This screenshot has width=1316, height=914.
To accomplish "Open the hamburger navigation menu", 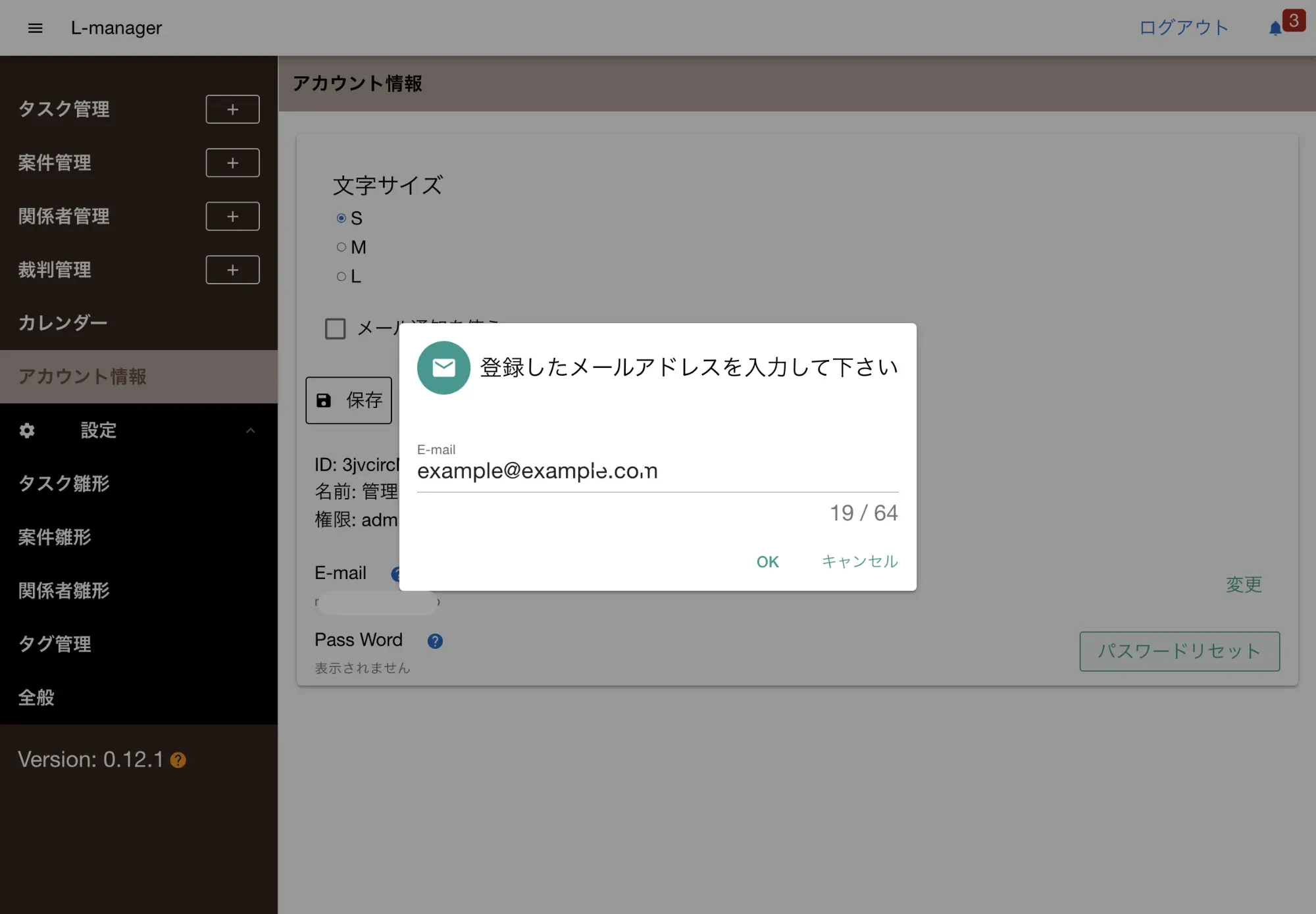I will point(36,28).
